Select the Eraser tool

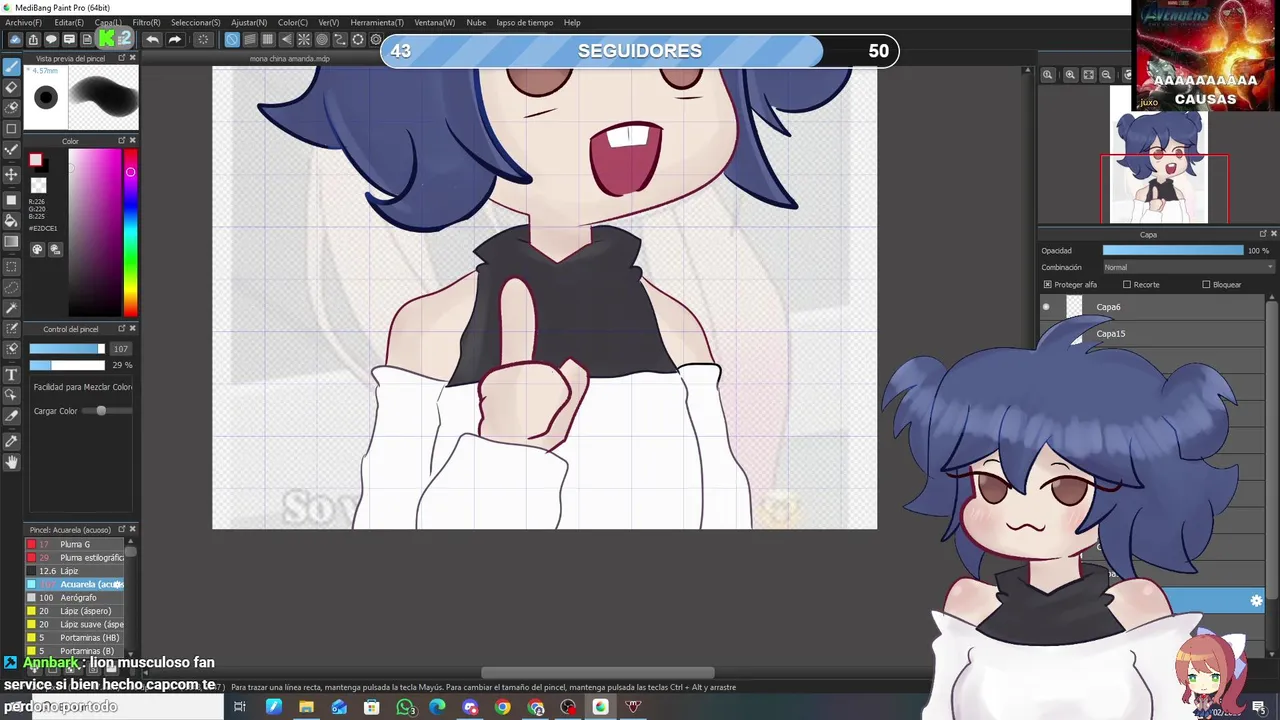[12, 87]
